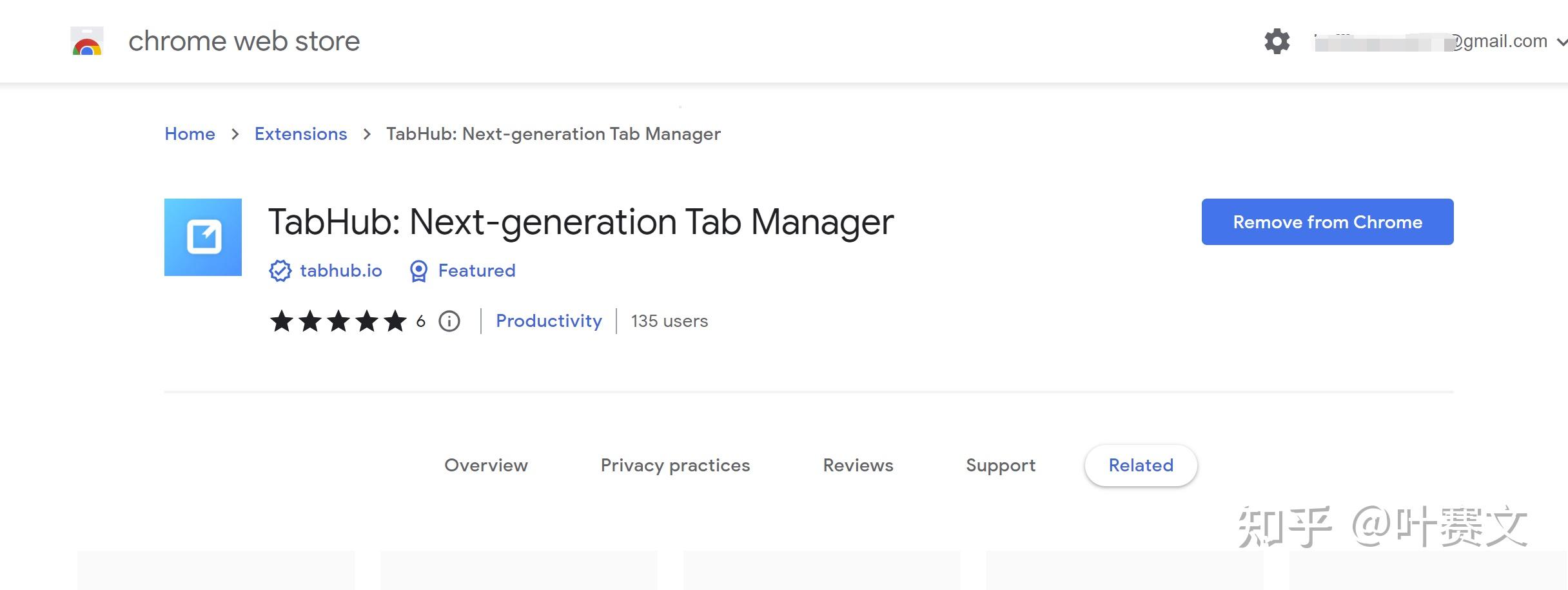Viewport: 1568px width, 590px height.
Task: Open the Overview tab
Action: click(486, 466)
